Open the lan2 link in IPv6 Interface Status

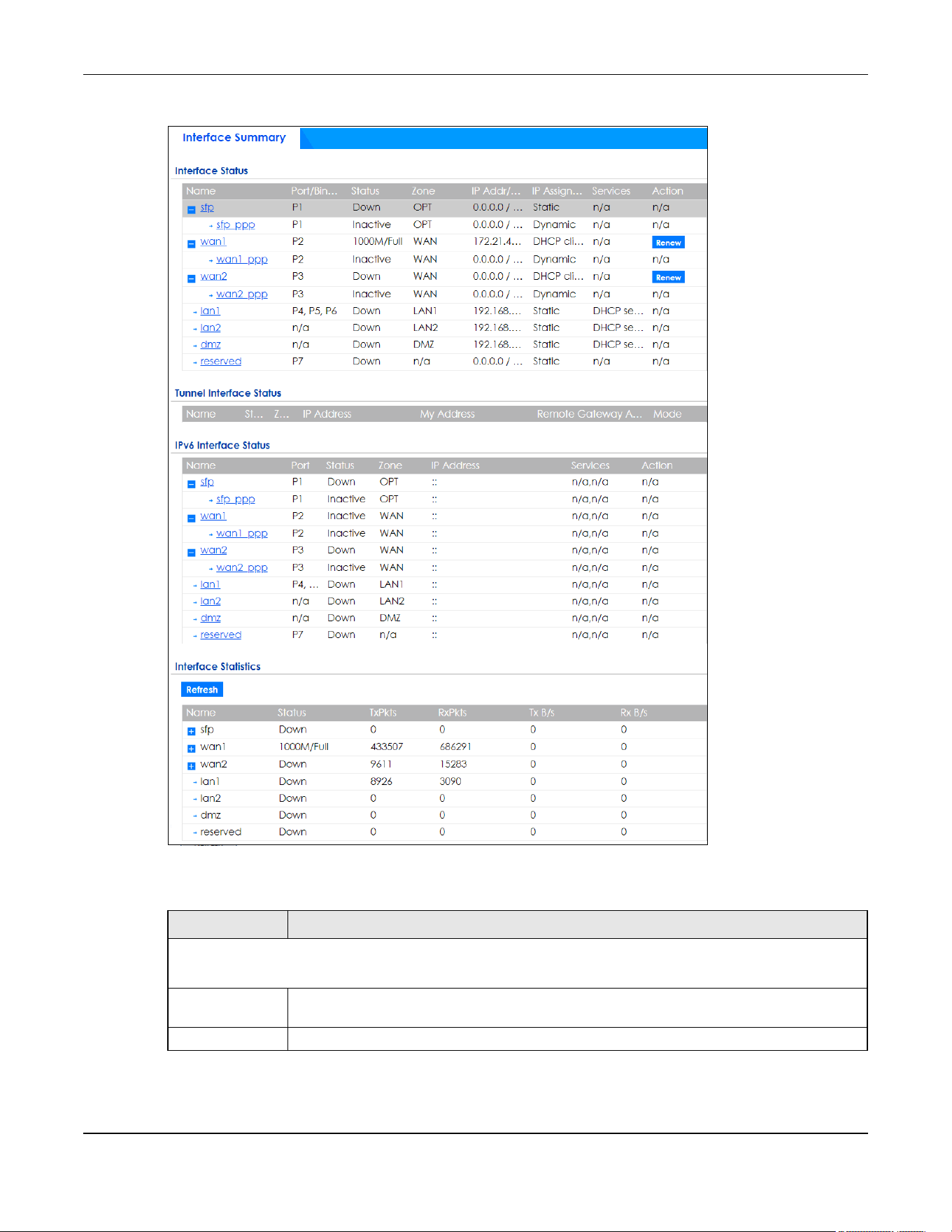(x=211, y=601)
